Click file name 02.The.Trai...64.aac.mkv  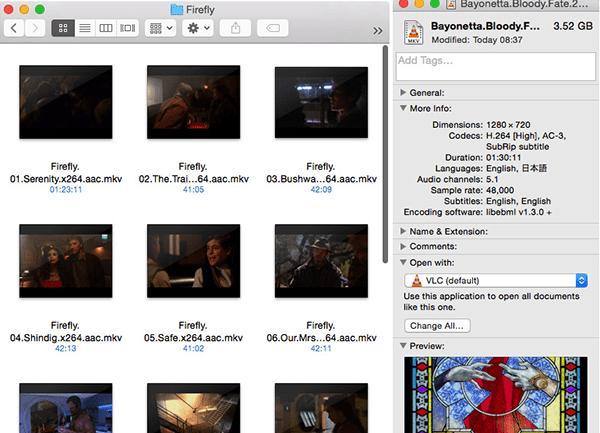[194, 179]
